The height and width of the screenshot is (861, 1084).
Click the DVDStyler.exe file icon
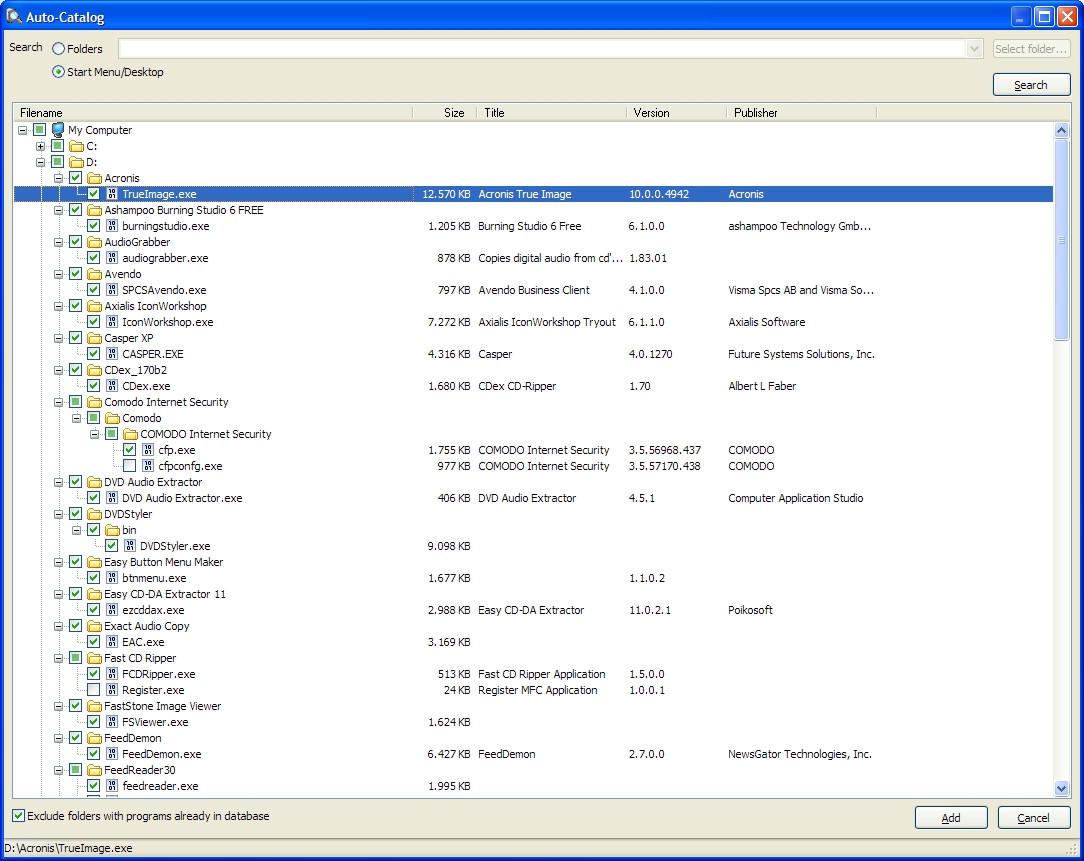coord(130,546)
